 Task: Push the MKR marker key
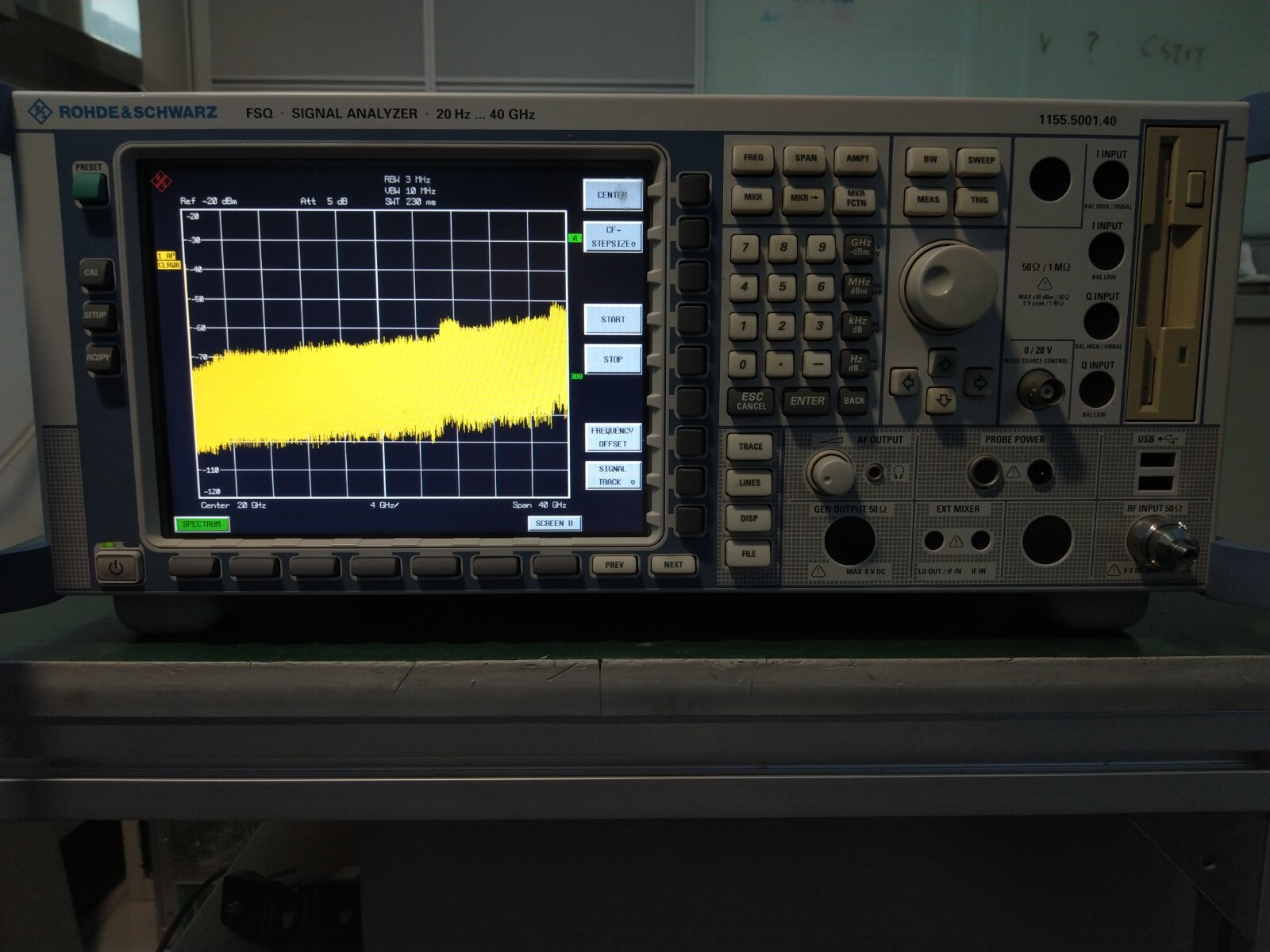[752, 198]
